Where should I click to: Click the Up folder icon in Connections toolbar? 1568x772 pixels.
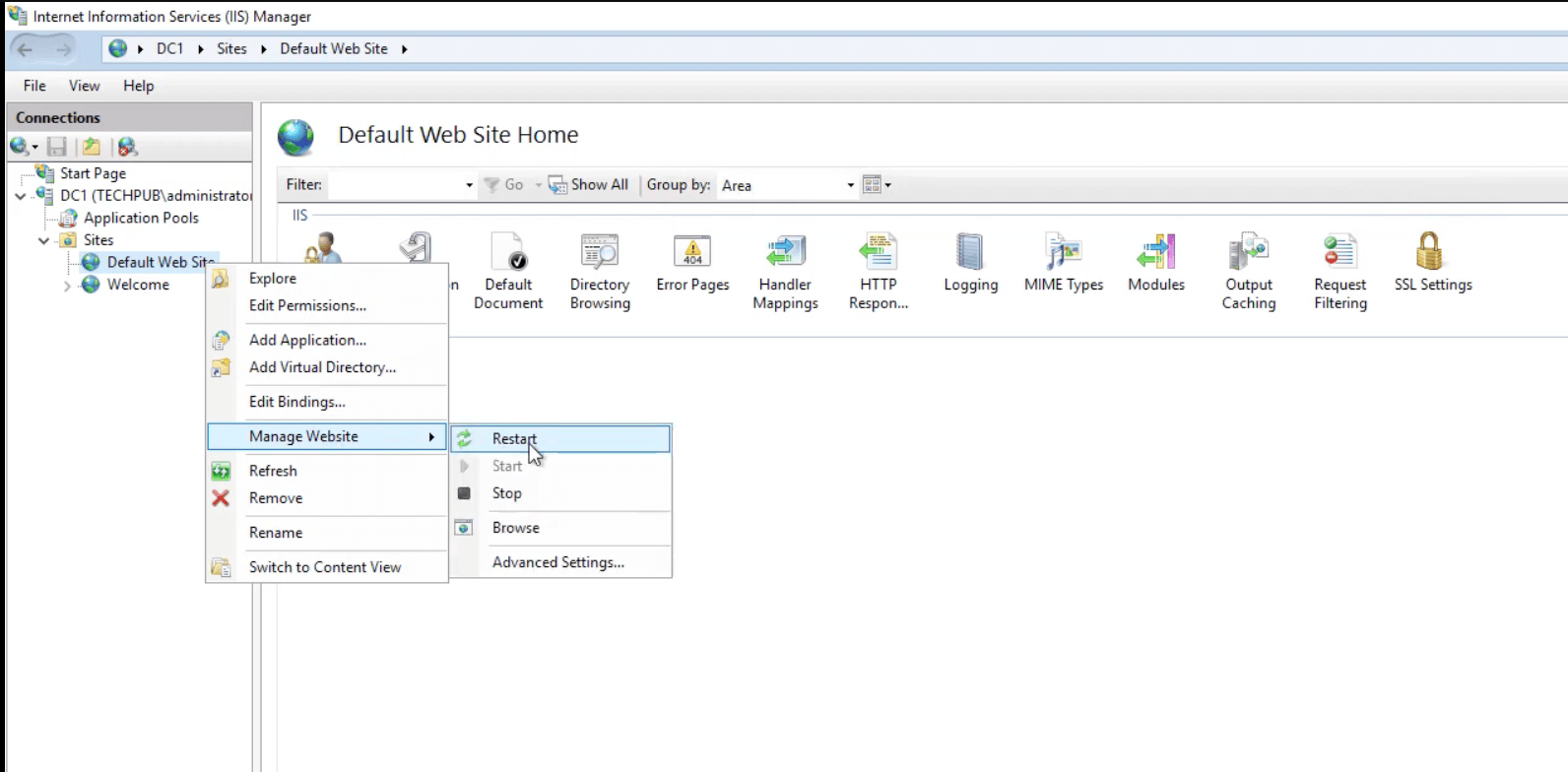coord(92,147)
